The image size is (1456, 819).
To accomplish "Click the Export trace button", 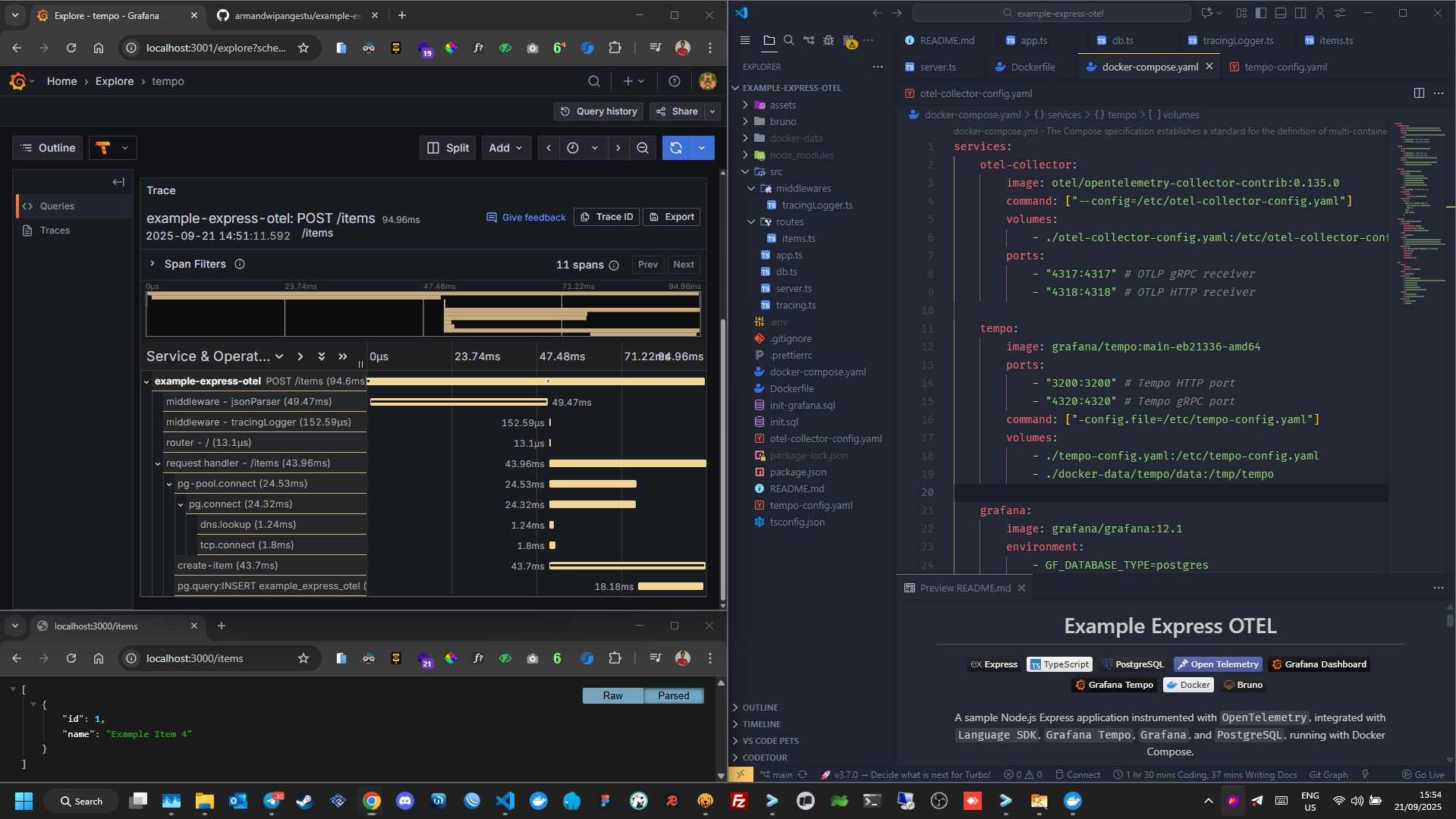I will [671, 217].
